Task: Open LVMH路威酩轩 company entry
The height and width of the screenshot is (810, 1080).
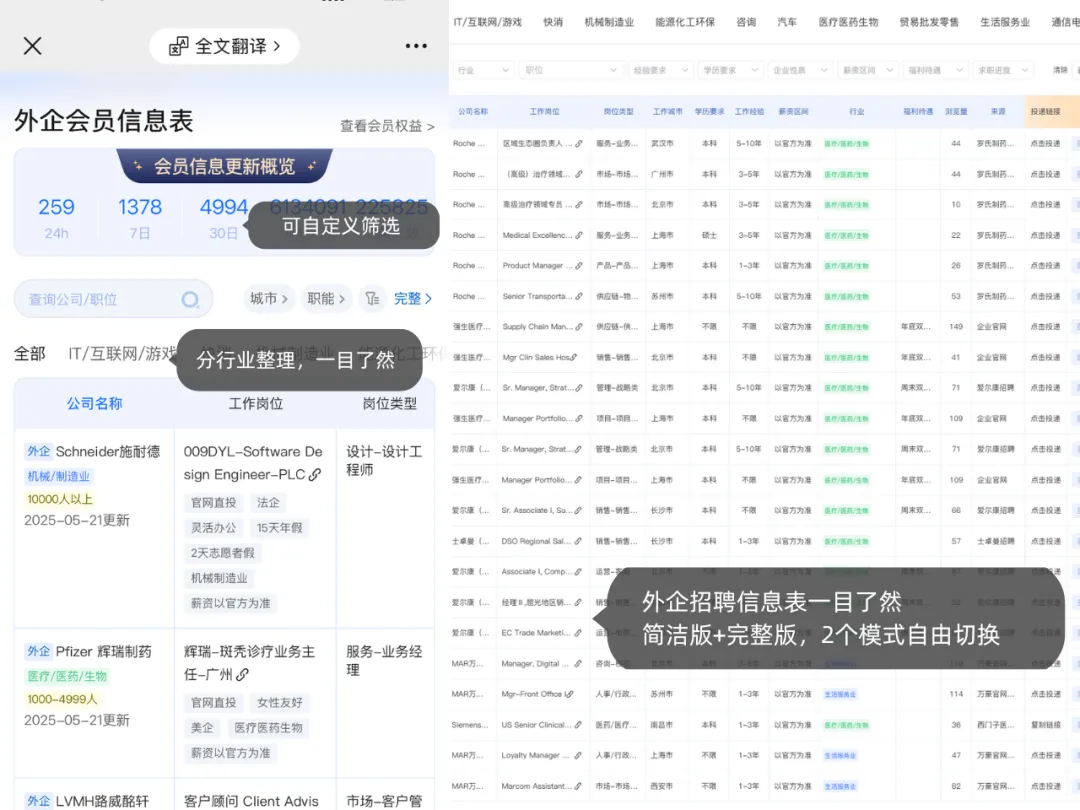Action: click(x=102, y=801)
